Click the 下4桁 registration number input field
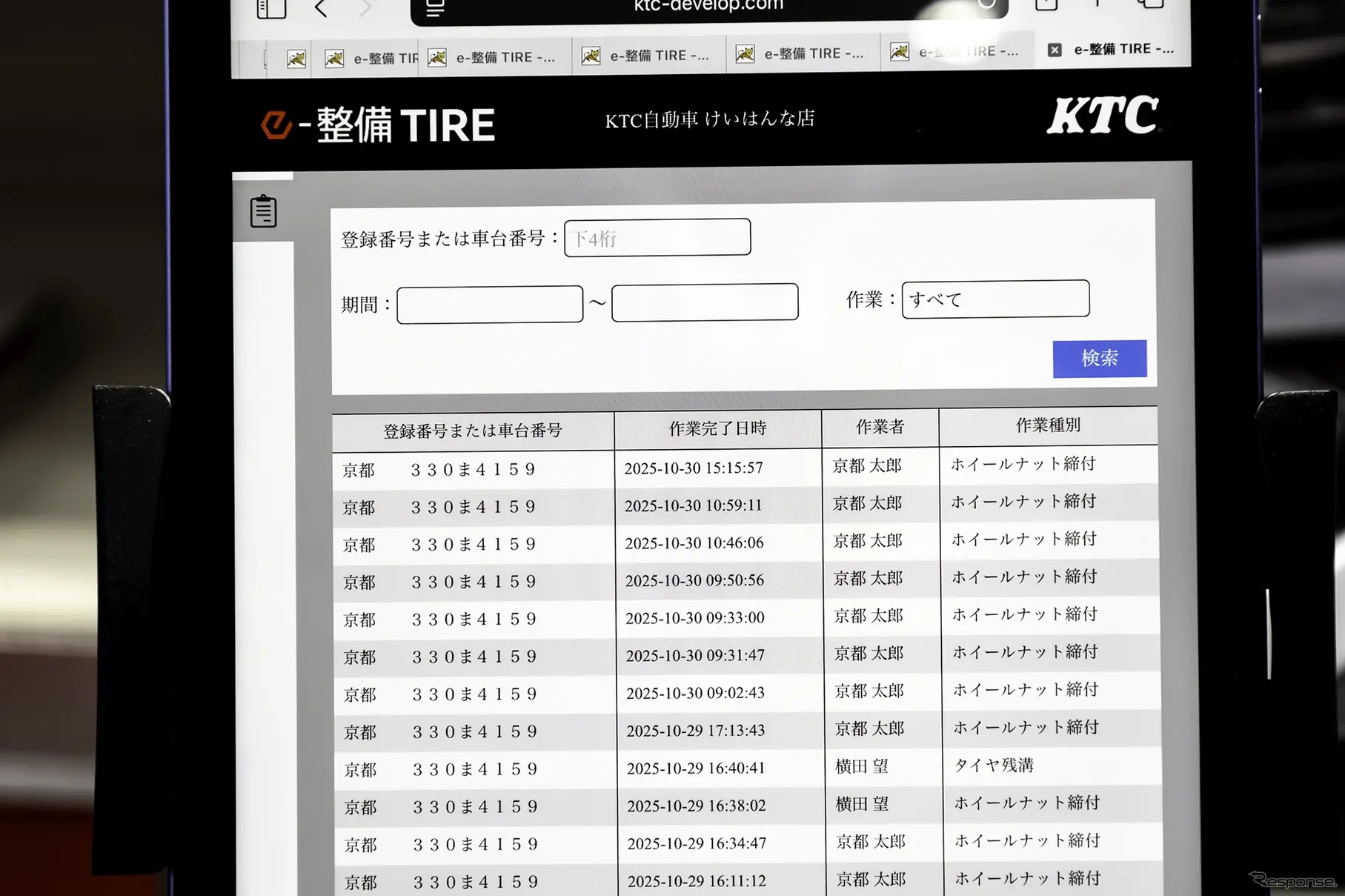The height and width of the screenshot is (896, 1345). tap(657, 237)
